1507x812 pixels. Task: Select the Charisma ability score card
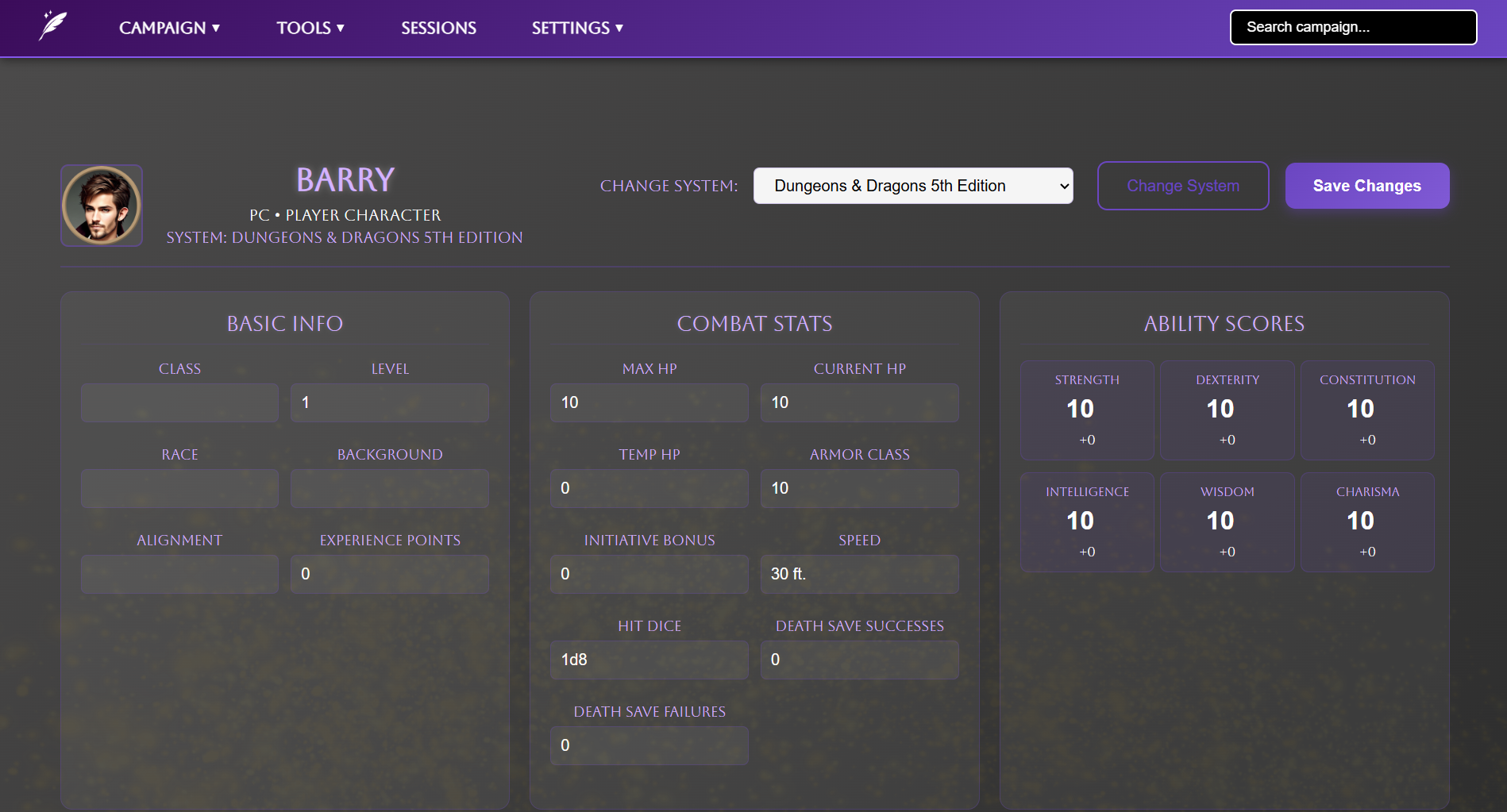[x=1366, y=522]
